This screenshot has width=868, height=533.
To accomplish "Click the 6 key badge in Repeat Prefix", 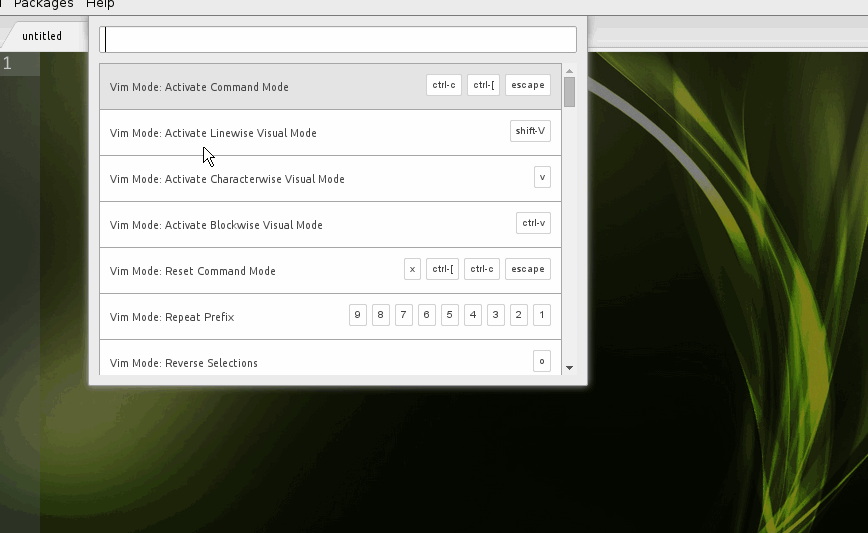I will click(427, 315).
